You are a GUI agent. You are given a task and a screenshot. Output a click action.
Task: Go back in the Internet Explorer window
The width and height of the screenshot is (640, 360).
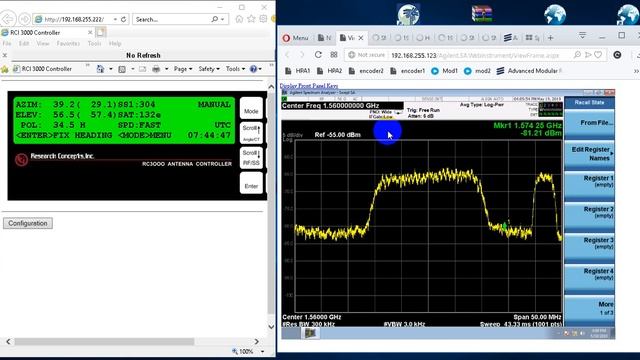(x=8, y=19)
